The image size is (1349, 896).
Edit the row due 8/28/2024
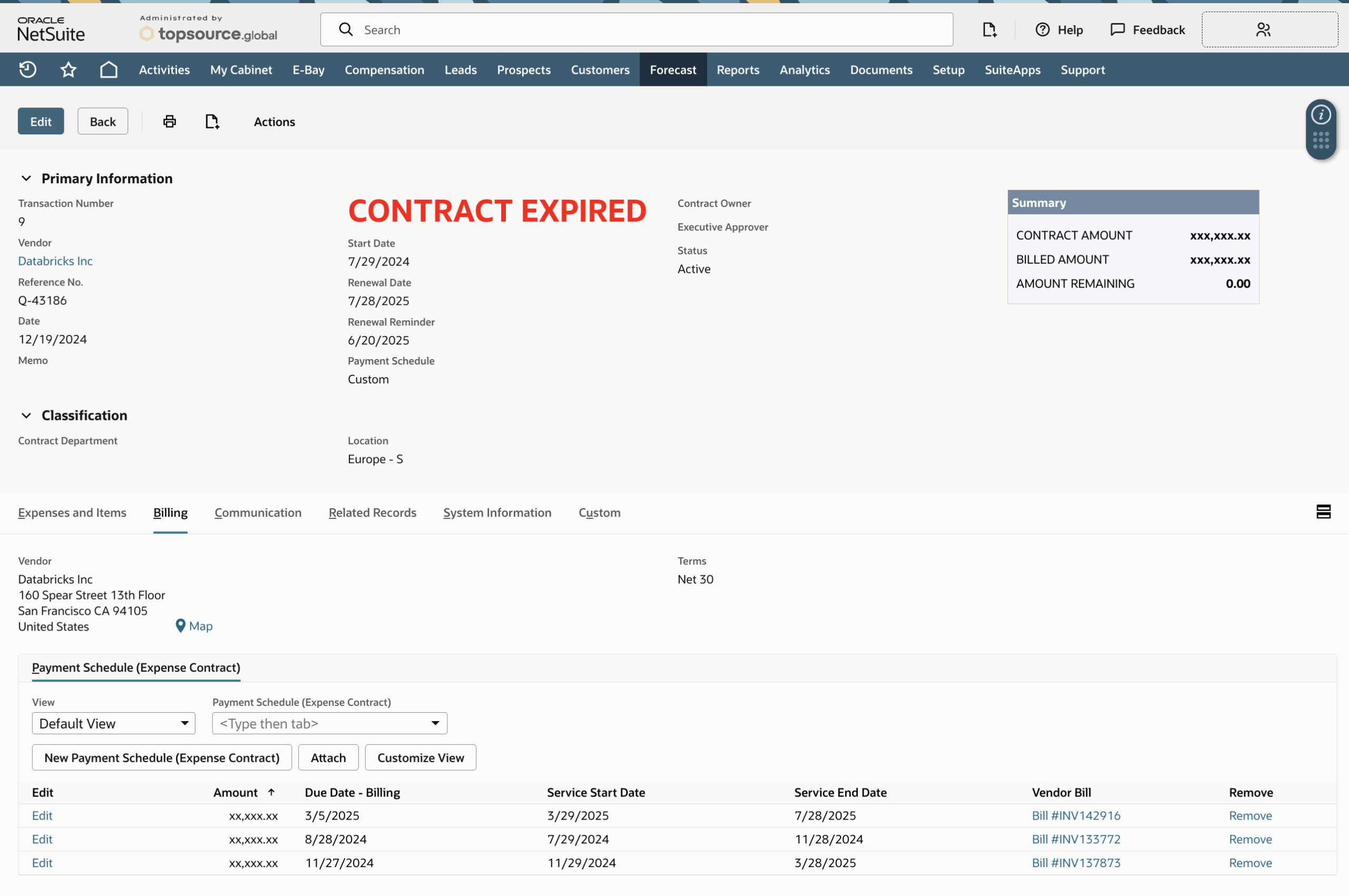coord(42,840)
